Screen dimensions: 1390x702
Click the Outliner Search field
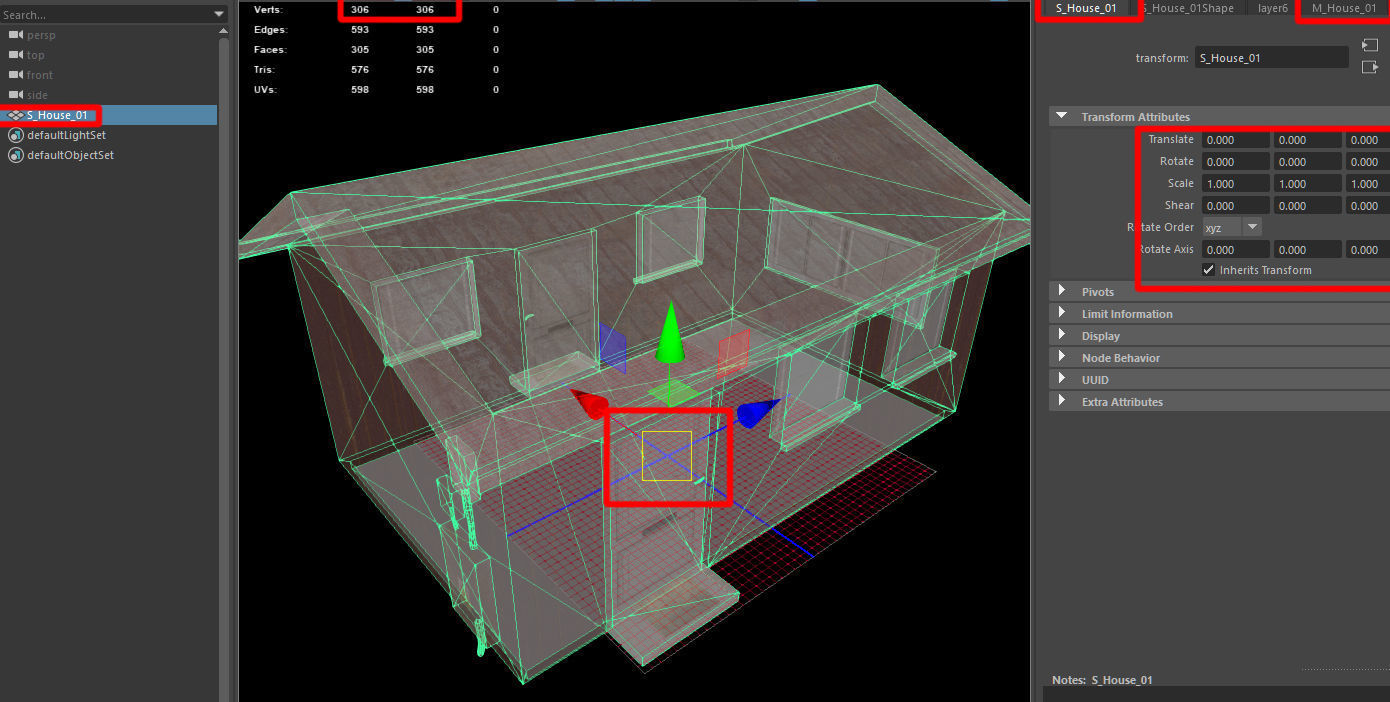coord(105,14)
